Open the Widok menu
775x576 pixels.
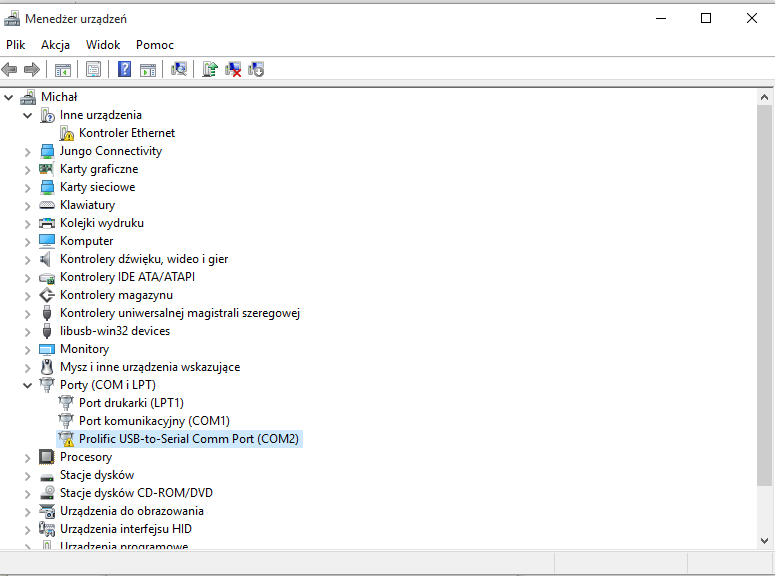pos(103,45)
